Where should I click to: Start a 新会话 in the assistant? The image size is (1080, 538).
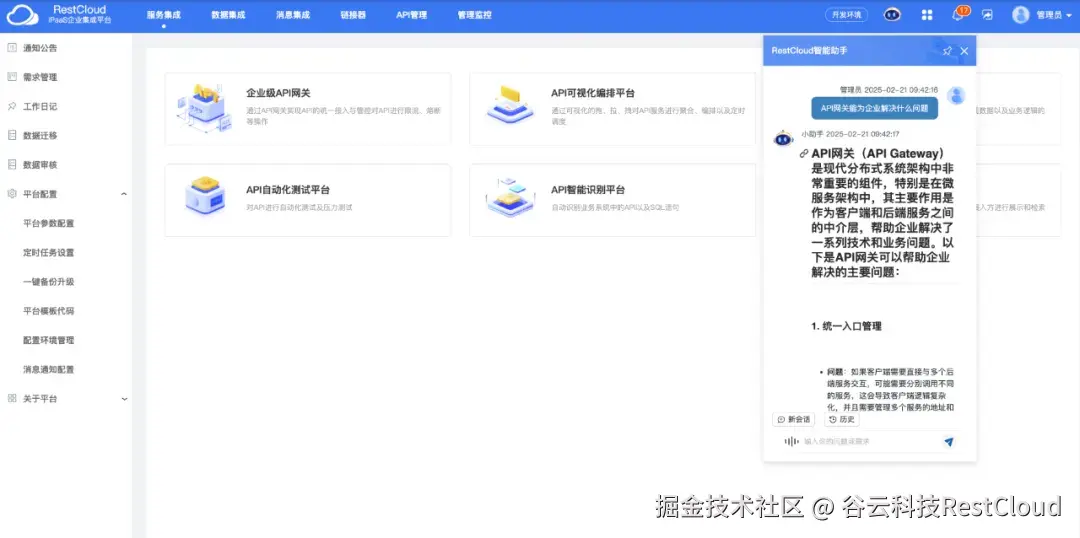[793, 420]
